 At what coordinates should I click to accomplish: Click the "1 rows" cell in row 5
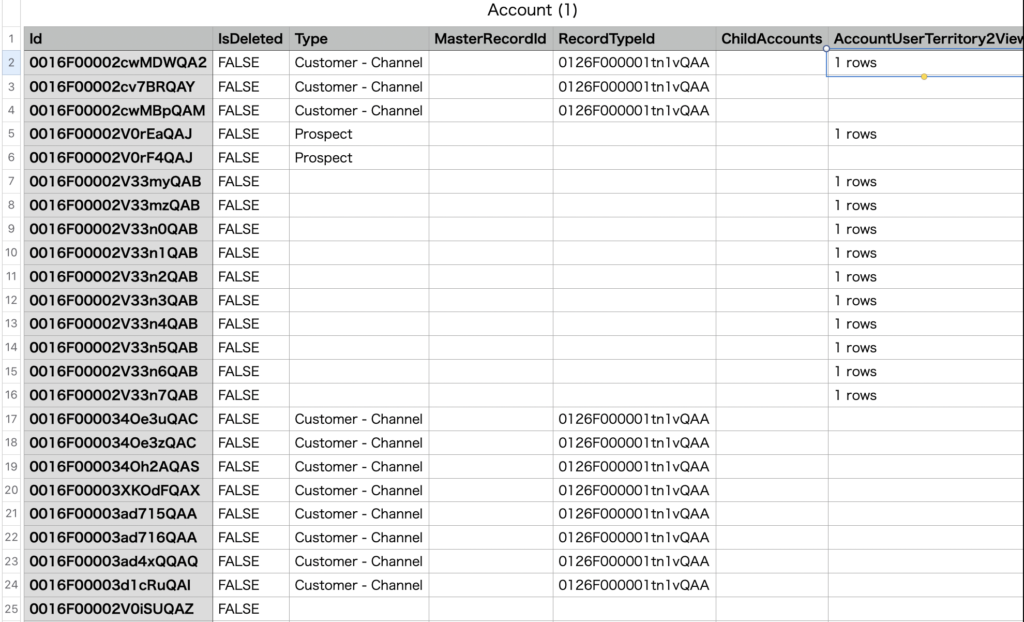coord(925,134)
